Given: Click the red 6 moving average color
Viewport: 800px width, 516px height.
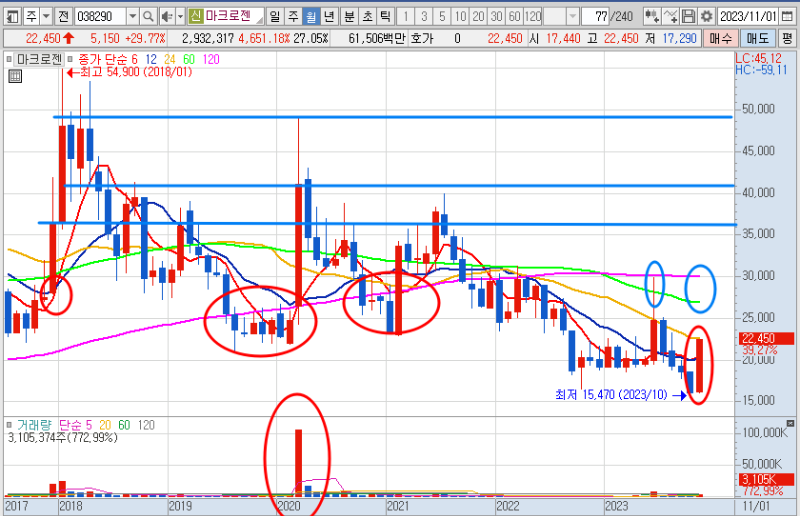Looking at the screenshot, I should [134, 59].
